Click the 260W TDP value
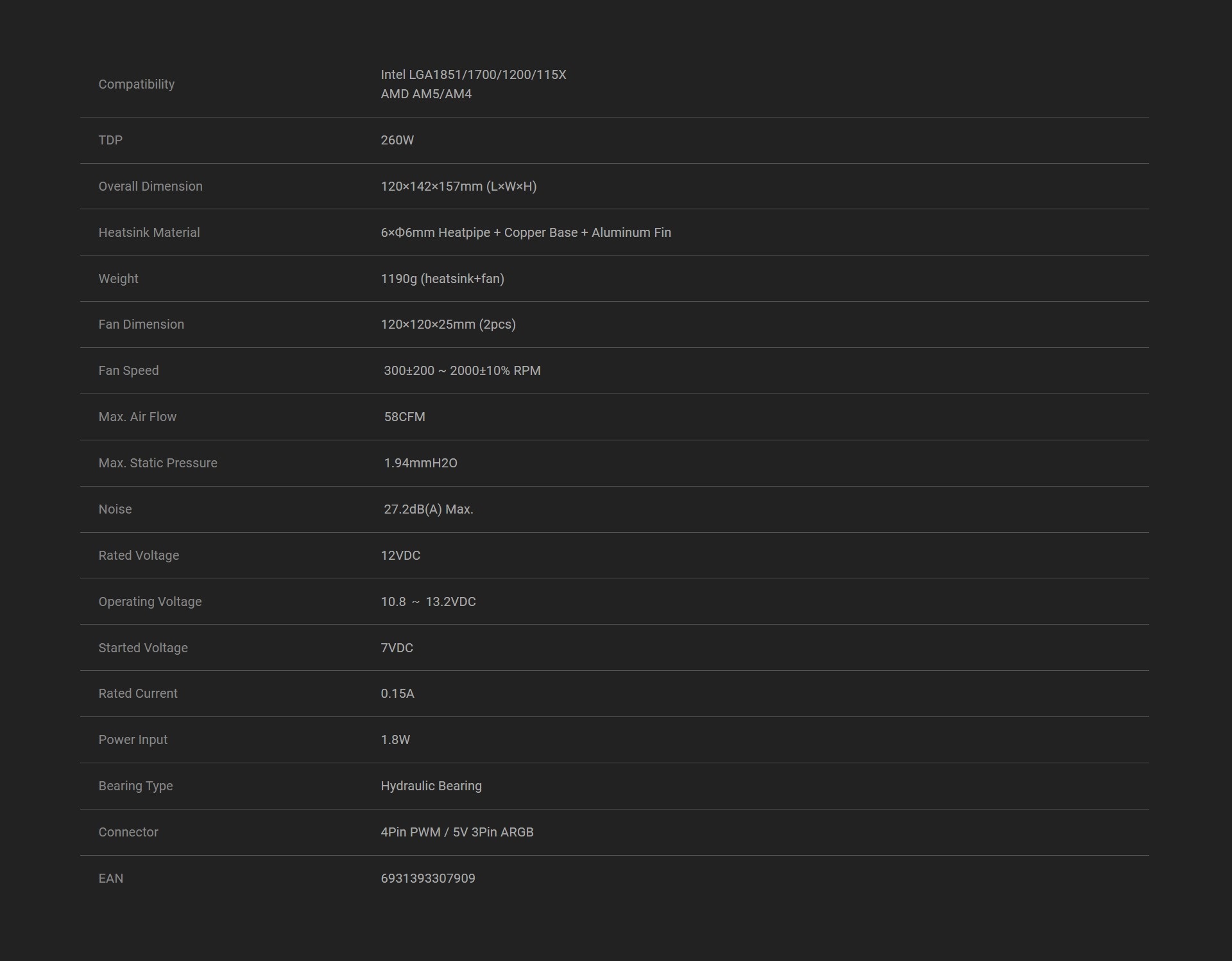Screen dimensions: 1232x961 click(397, 140)
